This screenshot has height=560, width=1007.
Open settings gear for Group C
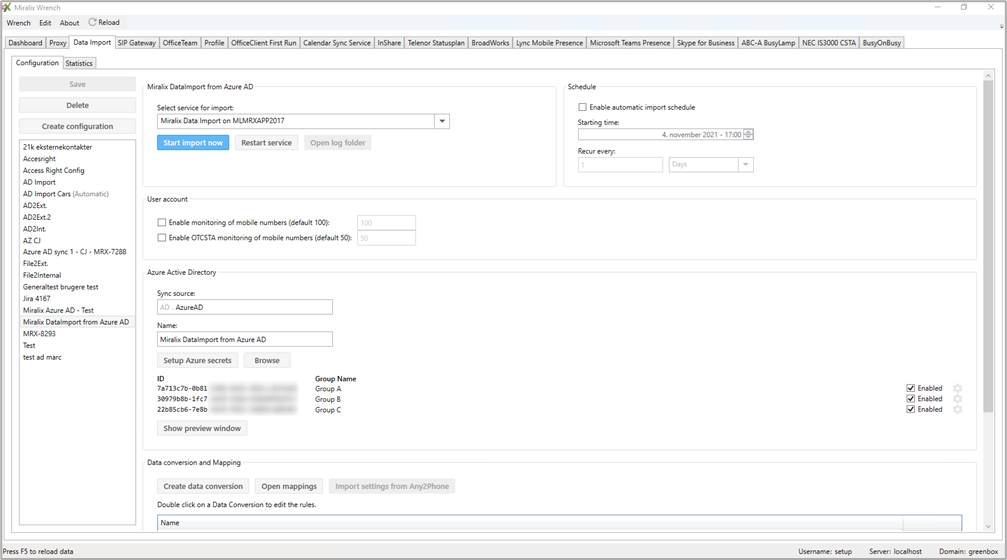pos(958,409)
